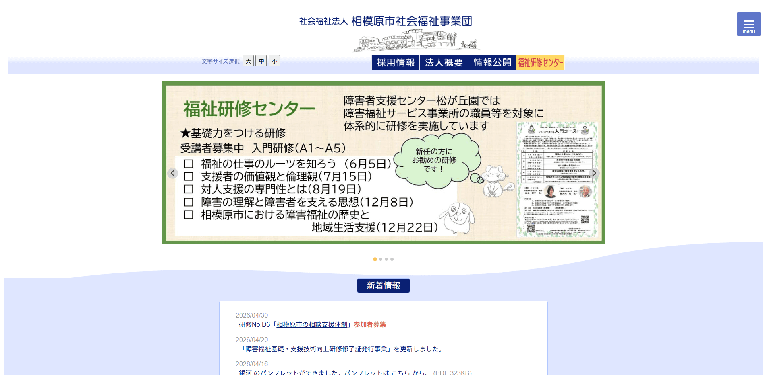Click the 対人支援の専門性とは（8月19日） line

(x=273, y=189)
